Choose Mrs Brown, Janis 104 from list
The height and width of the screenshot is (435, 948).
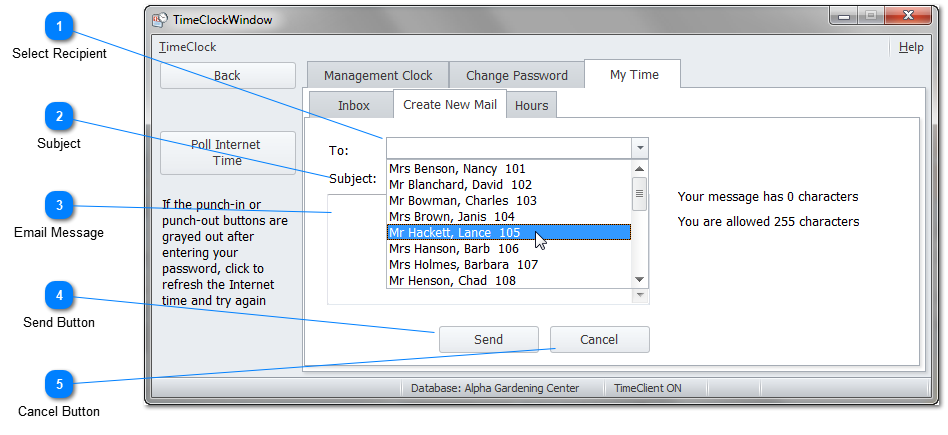click(508, 216)
